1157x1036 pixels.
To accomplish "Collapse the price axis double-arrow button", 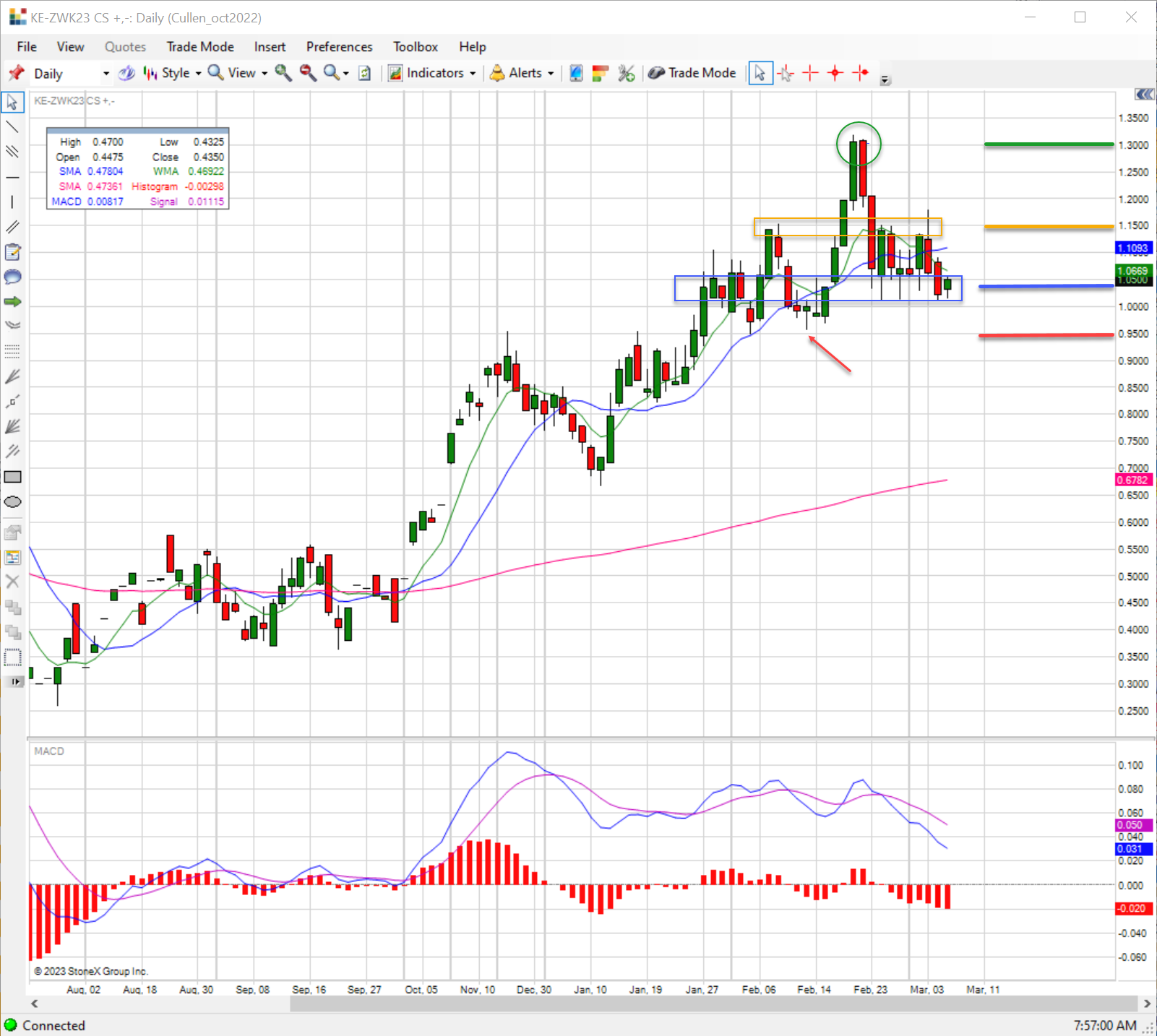I will pyautogui.click(x=1144, y=95).
